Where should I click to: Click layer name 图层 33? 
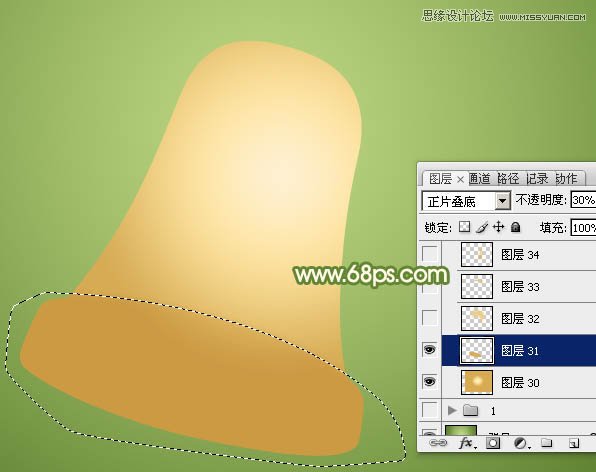click(x=520, y=287)
